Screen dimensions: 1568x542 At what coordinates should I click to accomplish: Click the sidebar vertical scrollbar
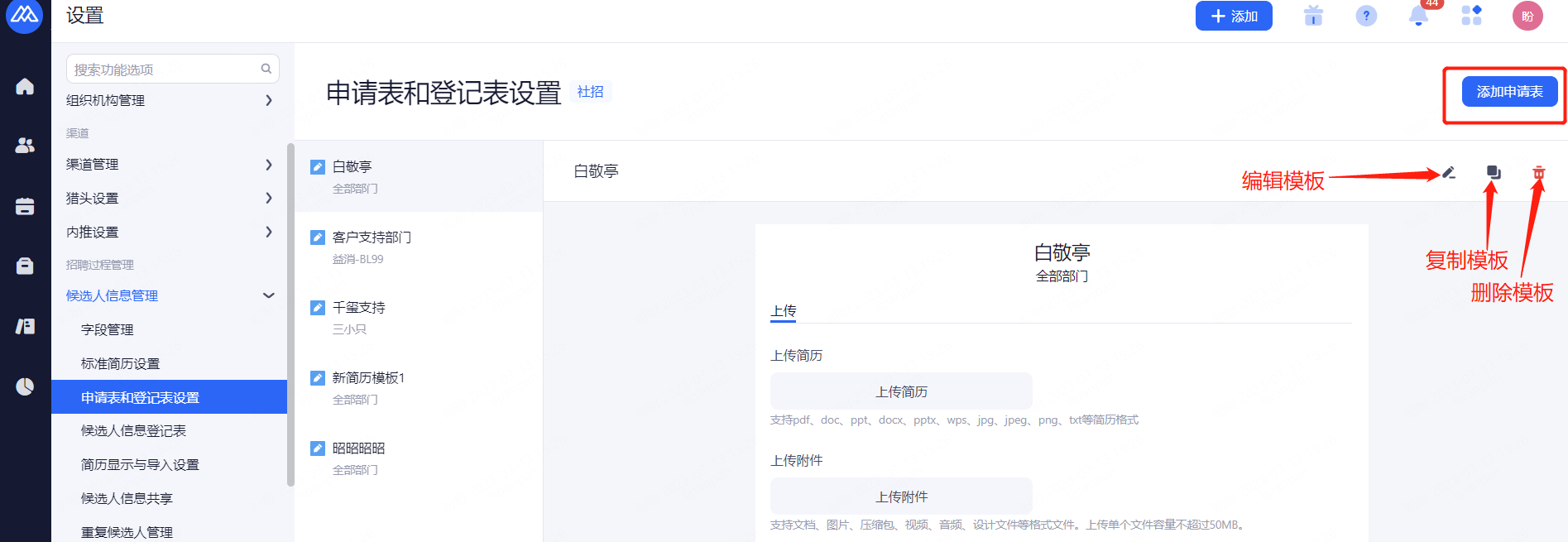pyautogui.click(x=290, y=314)
